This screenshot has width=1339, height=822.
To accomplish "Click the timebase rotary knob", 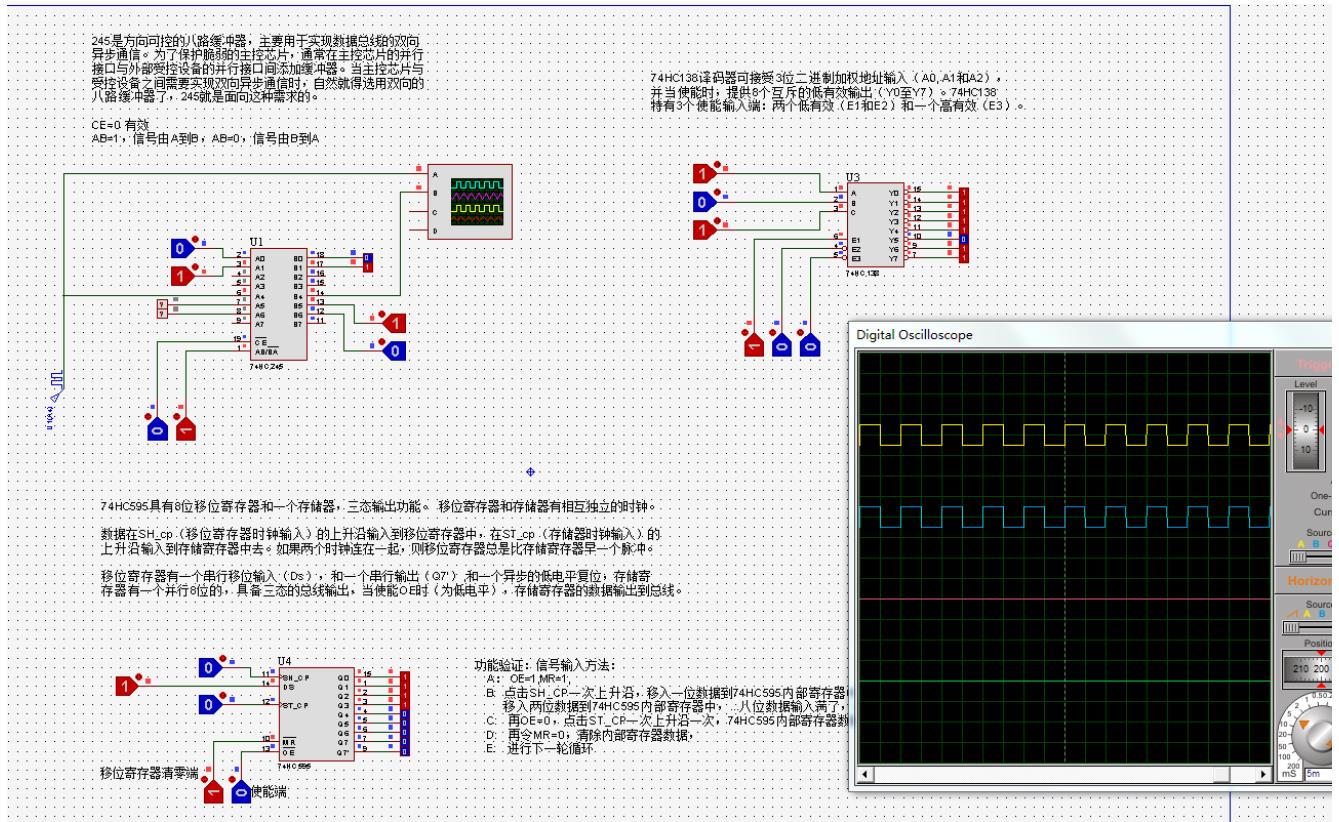I will [x=1316, y=735].
